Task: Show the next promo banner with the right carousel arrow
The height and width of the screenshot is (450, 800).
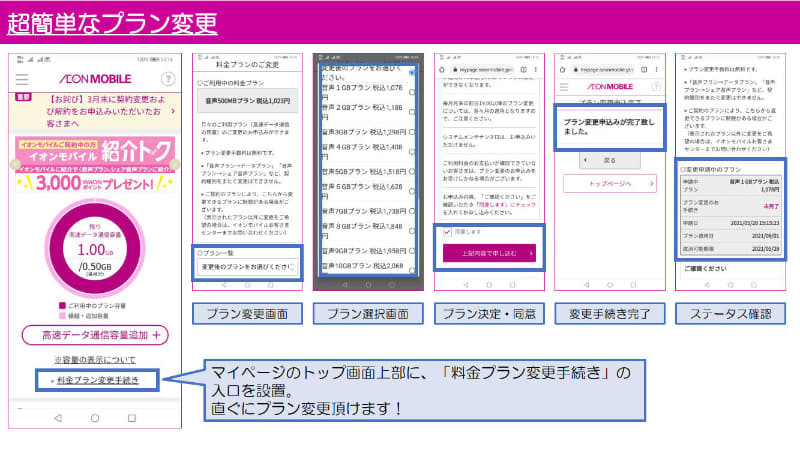Action: [174, 164]
